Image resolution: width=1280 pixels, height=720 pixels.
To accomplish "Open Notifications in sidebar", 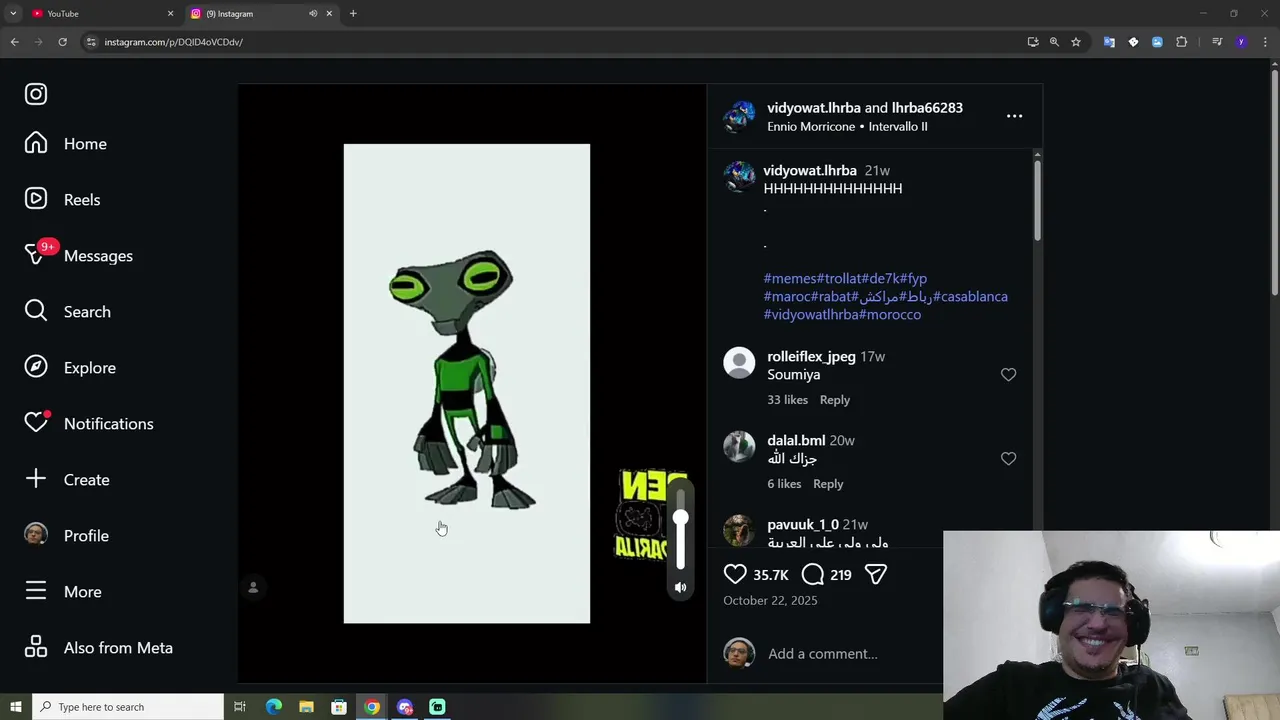I will pyautogui.click(x=88, y=424).
